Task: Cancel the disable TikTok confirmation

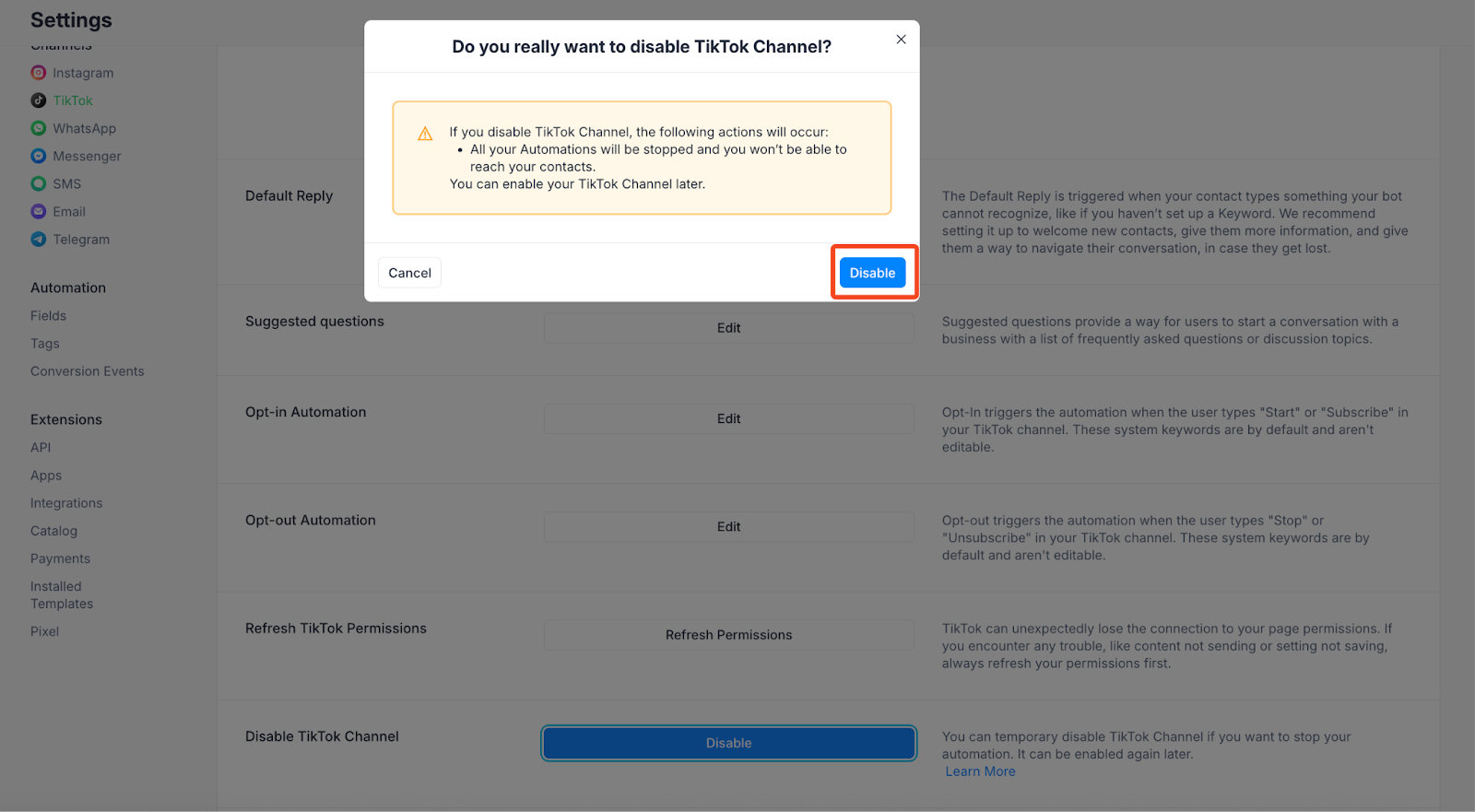Action: pyautogui.click(x=409, y=273)
